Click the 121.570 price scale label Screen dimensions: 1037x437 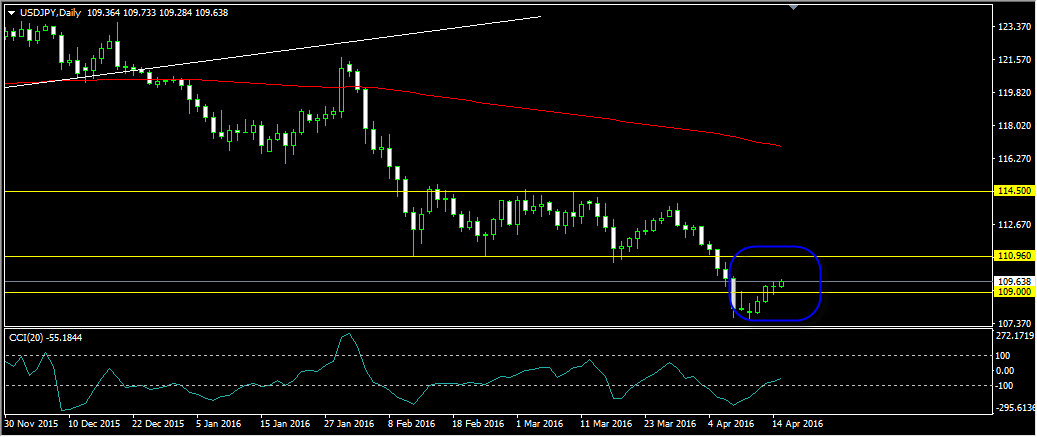tap(1015, 60)
